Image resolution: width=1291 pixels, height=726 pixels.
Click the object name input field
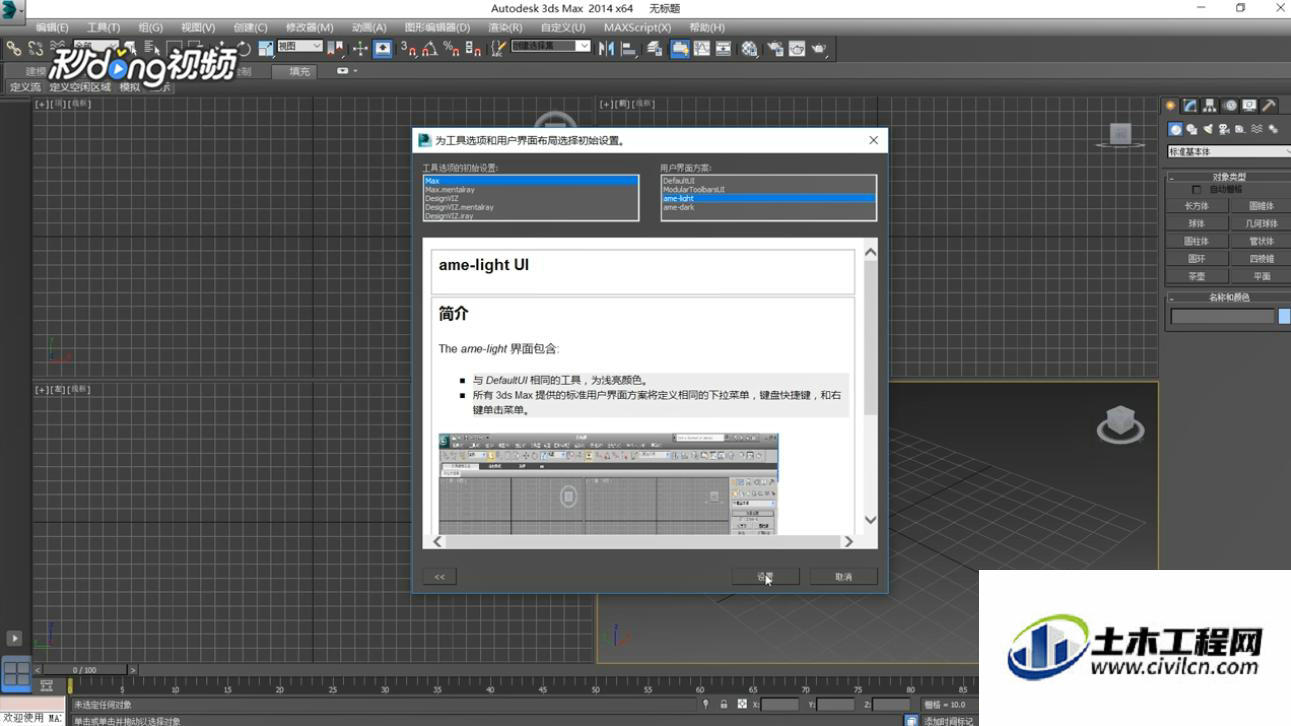tap(1223, 316)
